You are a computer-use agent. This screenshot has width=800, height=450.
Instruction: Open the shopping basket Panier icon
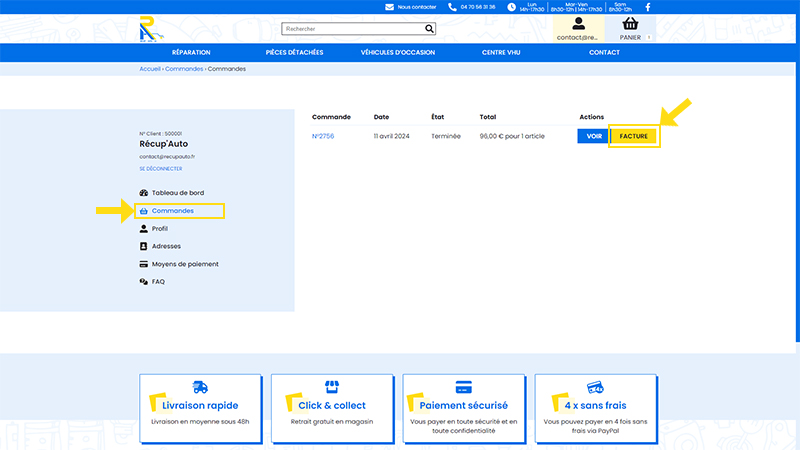pyautogui.click(x=630, y=23)
